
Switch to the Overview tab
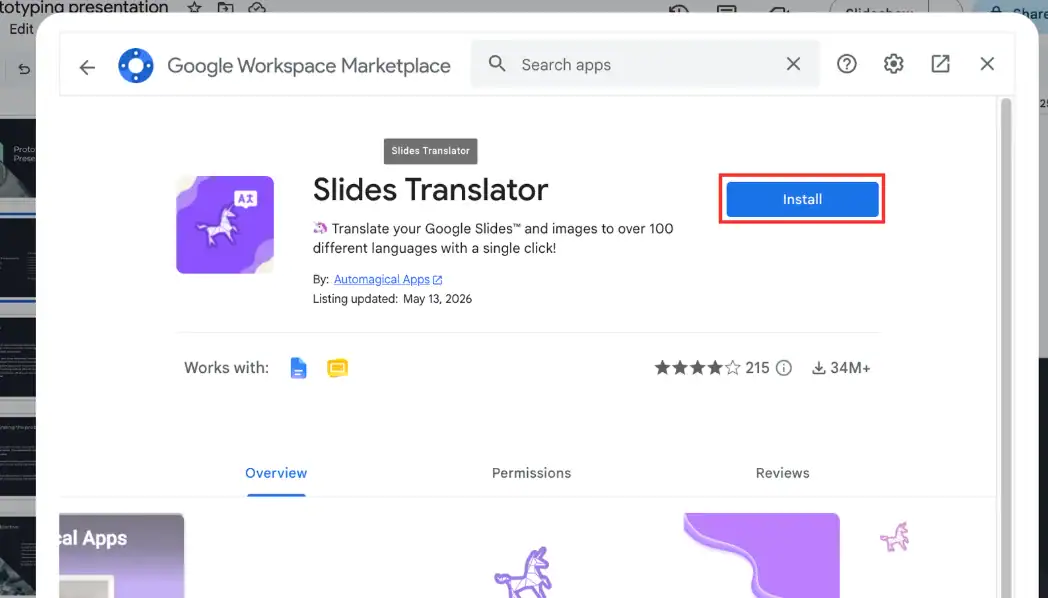click(x=276, y=473)
